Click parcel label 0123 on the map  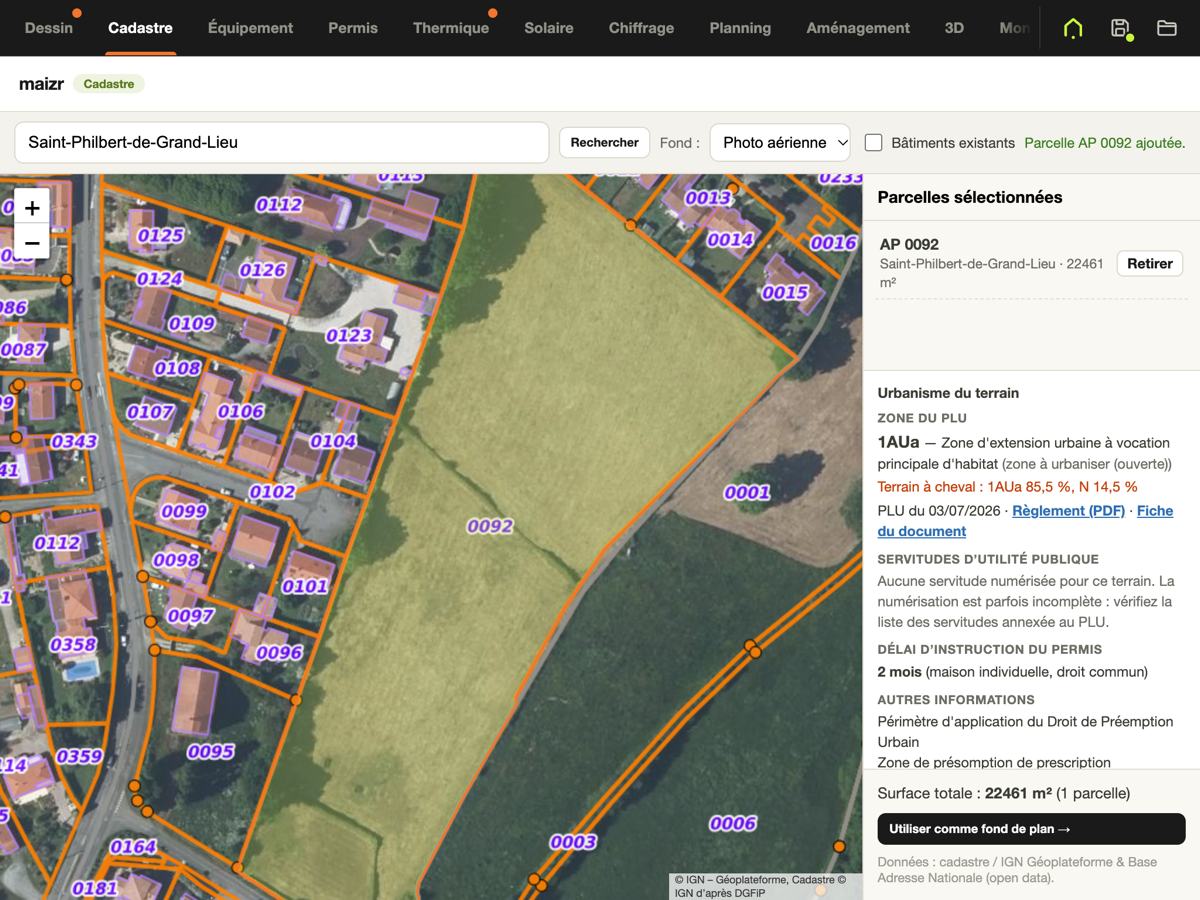point(349,335)
